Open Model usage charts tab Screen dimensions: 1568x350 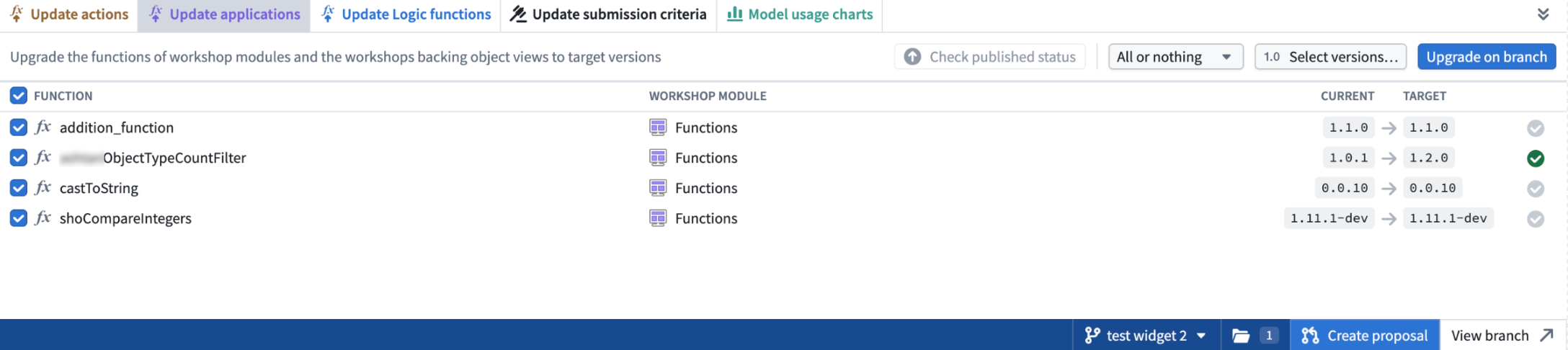pyautogui.click(x=800, y=14)
